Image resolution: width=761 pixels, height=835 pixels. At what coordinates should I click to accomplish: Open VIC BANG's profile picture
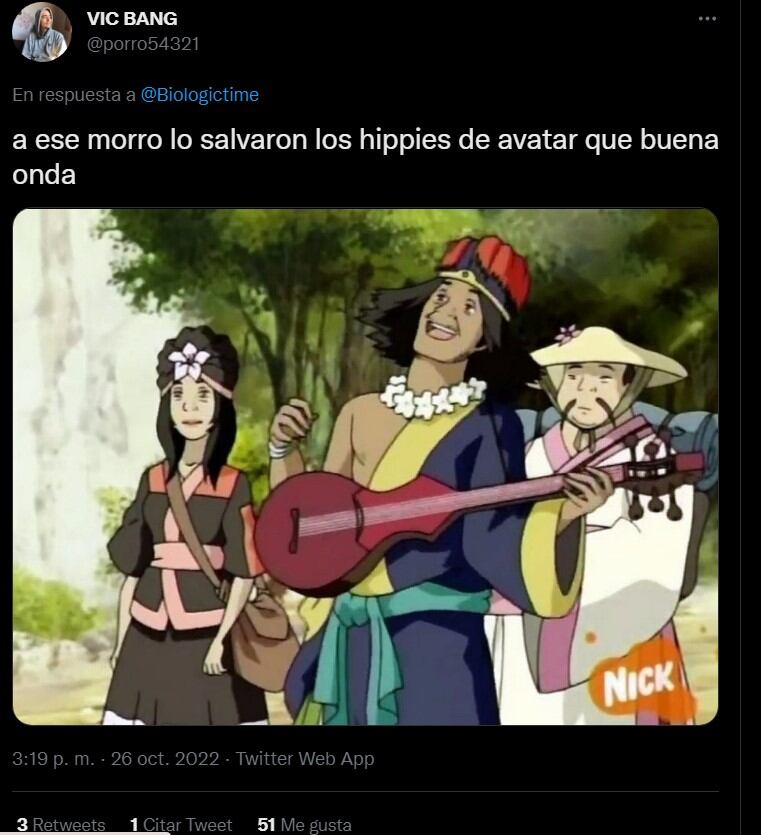pos(42,31)
